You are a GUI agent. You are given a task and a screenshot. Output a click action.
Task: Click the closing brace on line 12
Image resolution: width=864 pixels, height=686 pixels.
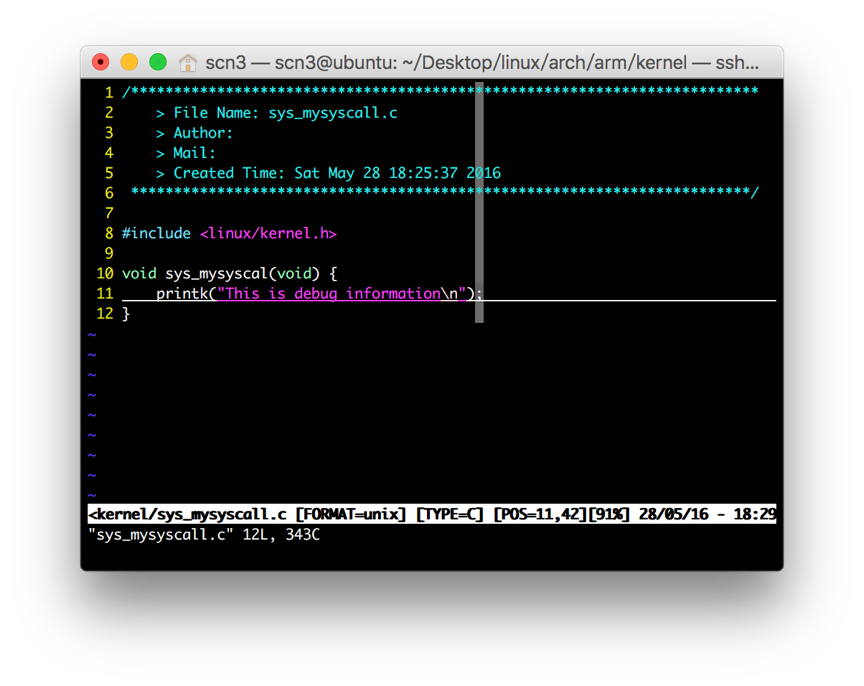(x=126, y=314)
